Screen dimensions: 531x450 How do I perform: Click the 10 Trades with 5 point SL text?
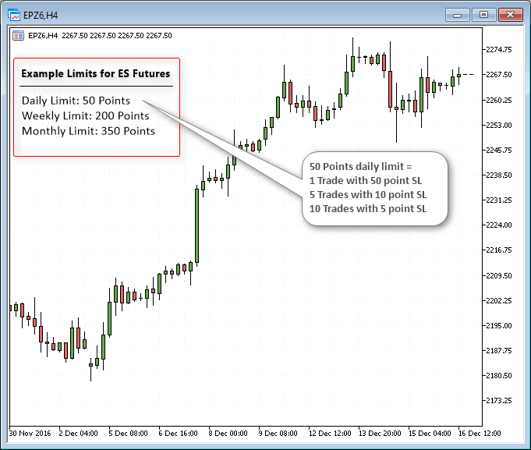pyautogui.click(x=368, y=208)
